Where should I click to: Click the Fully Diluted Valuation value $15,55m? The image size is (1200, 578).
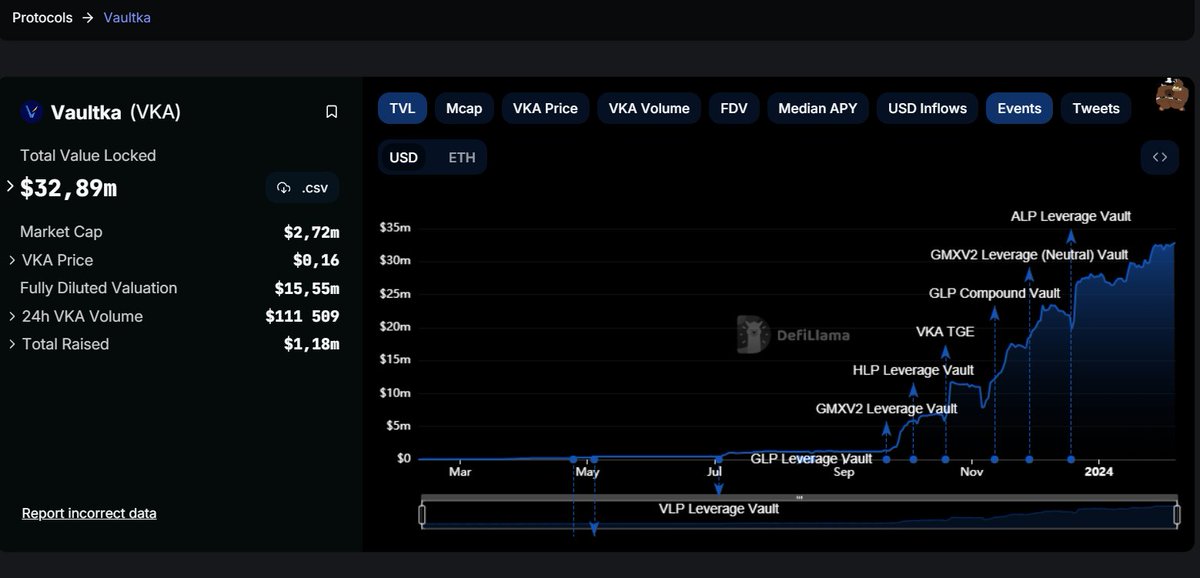click(x=307, y=288)
